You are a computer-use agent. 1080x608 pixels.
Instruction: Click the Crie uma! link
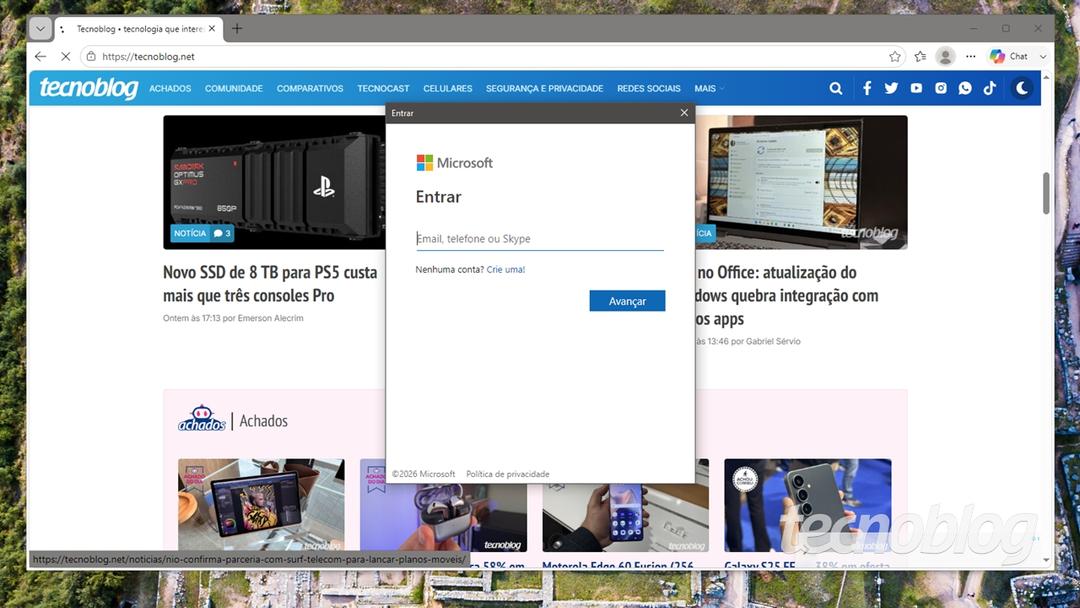(x=506, y=270)
